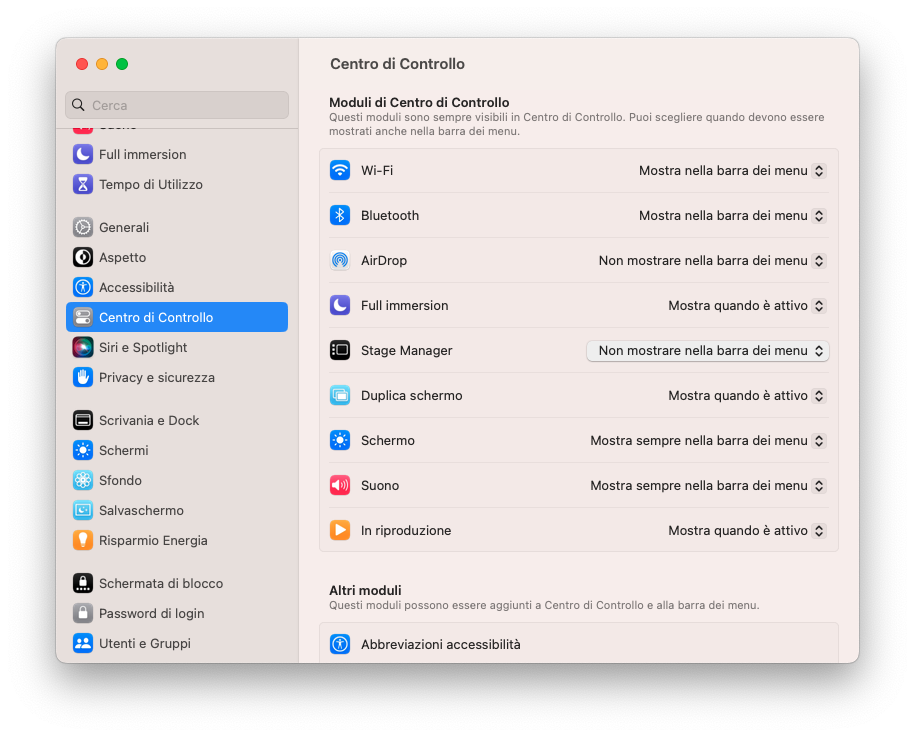Click the Stage Manager label text

click(x=407, y=350)
